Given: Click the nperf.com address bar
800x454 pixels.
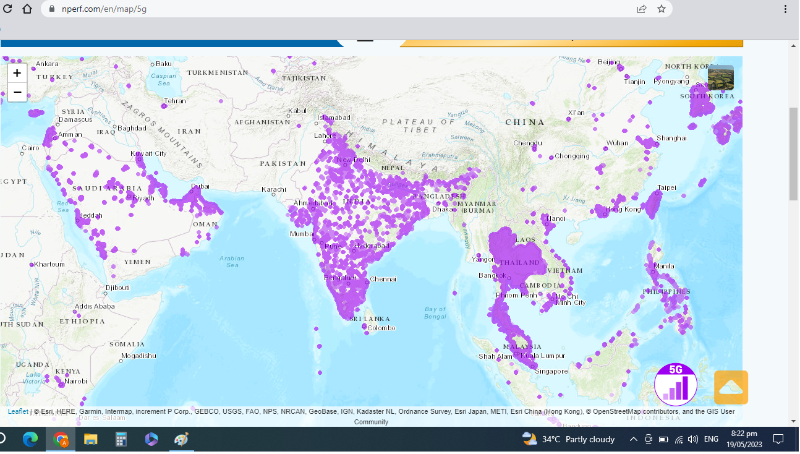Looking at the screenshot, I should (300, 9).
